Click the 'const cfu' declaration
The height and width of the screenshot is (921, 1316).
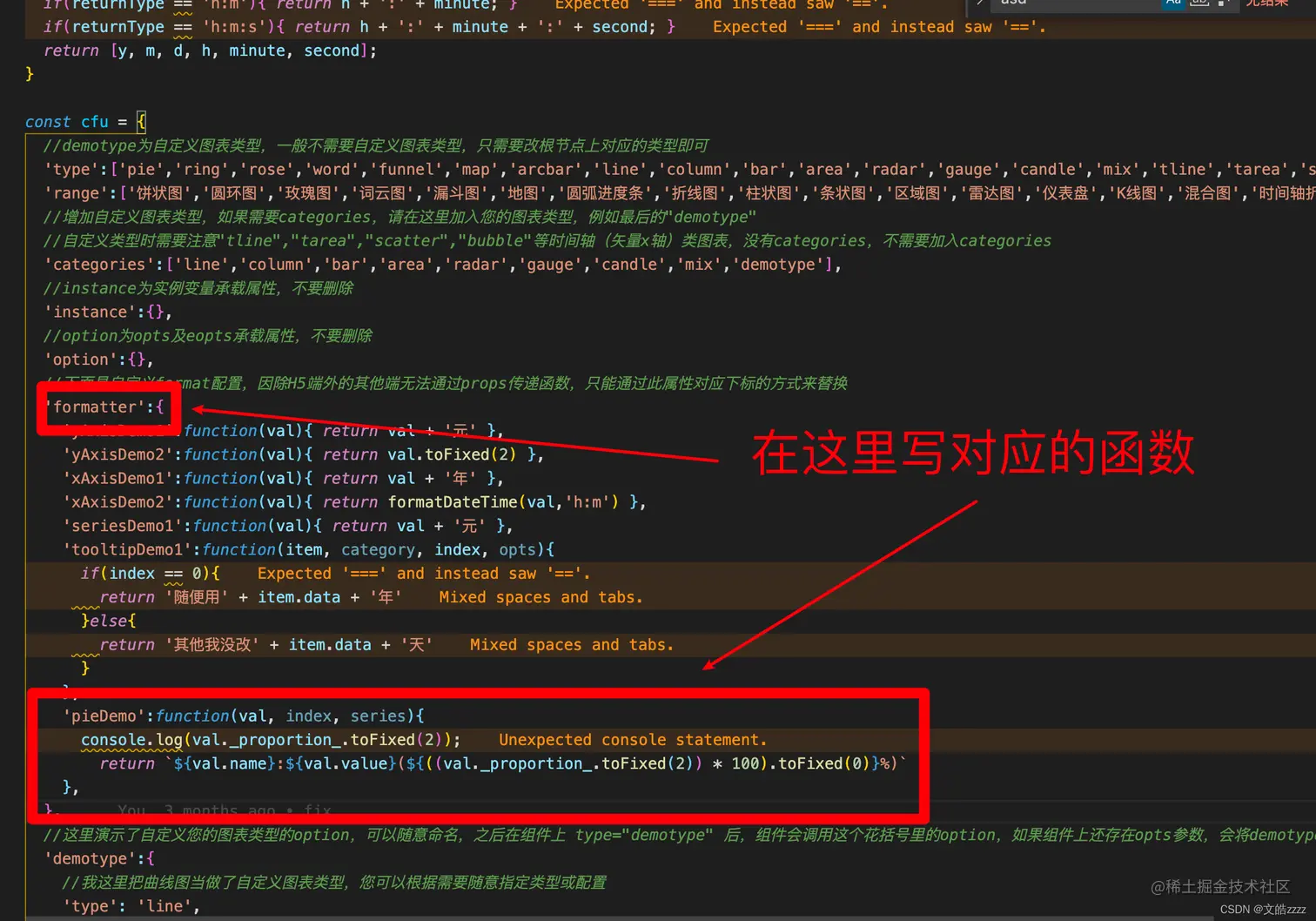tap(85, 122)
